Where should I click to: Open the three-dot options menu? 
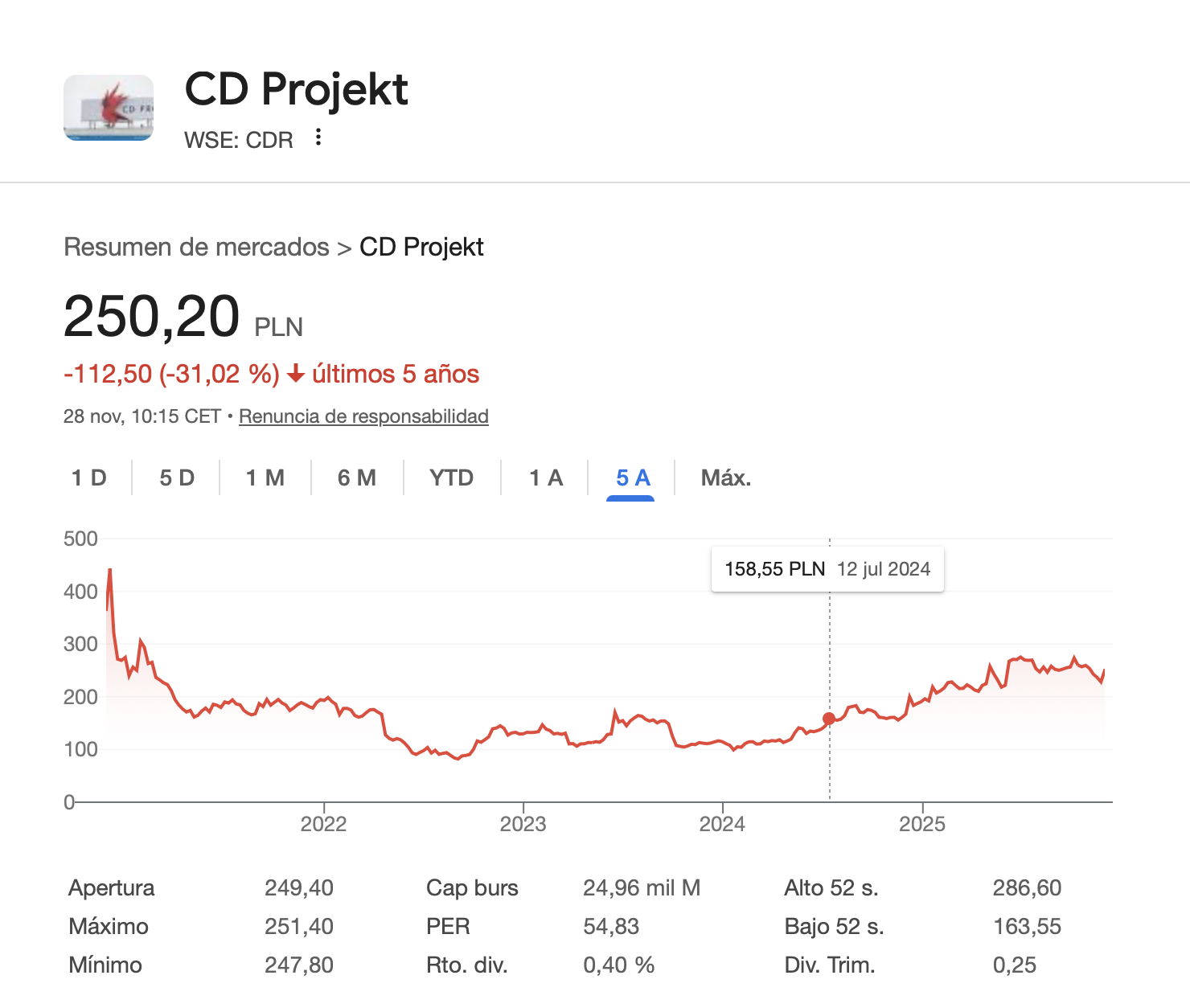coord(318,137)
